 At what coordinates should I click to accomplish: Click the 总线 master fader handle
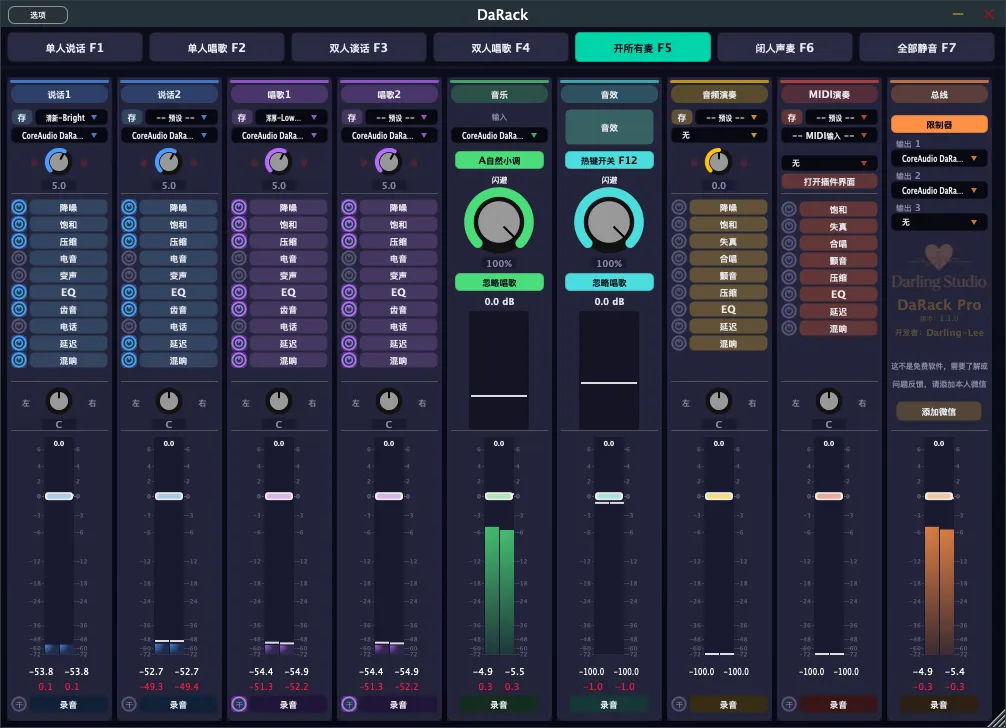[x=939, y=496]
